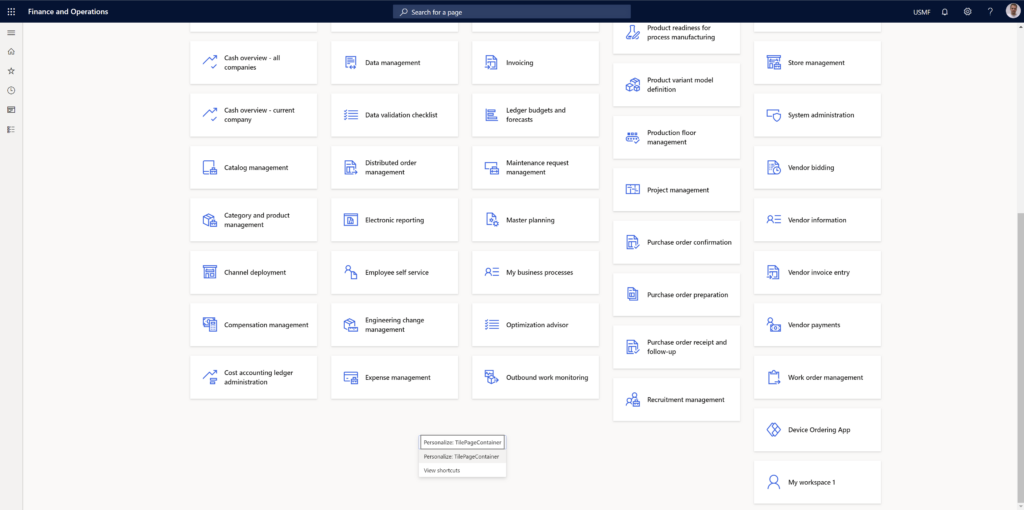Open Ledger budgets and forecasts tile

pyautogui.click(x=536, y=115)
